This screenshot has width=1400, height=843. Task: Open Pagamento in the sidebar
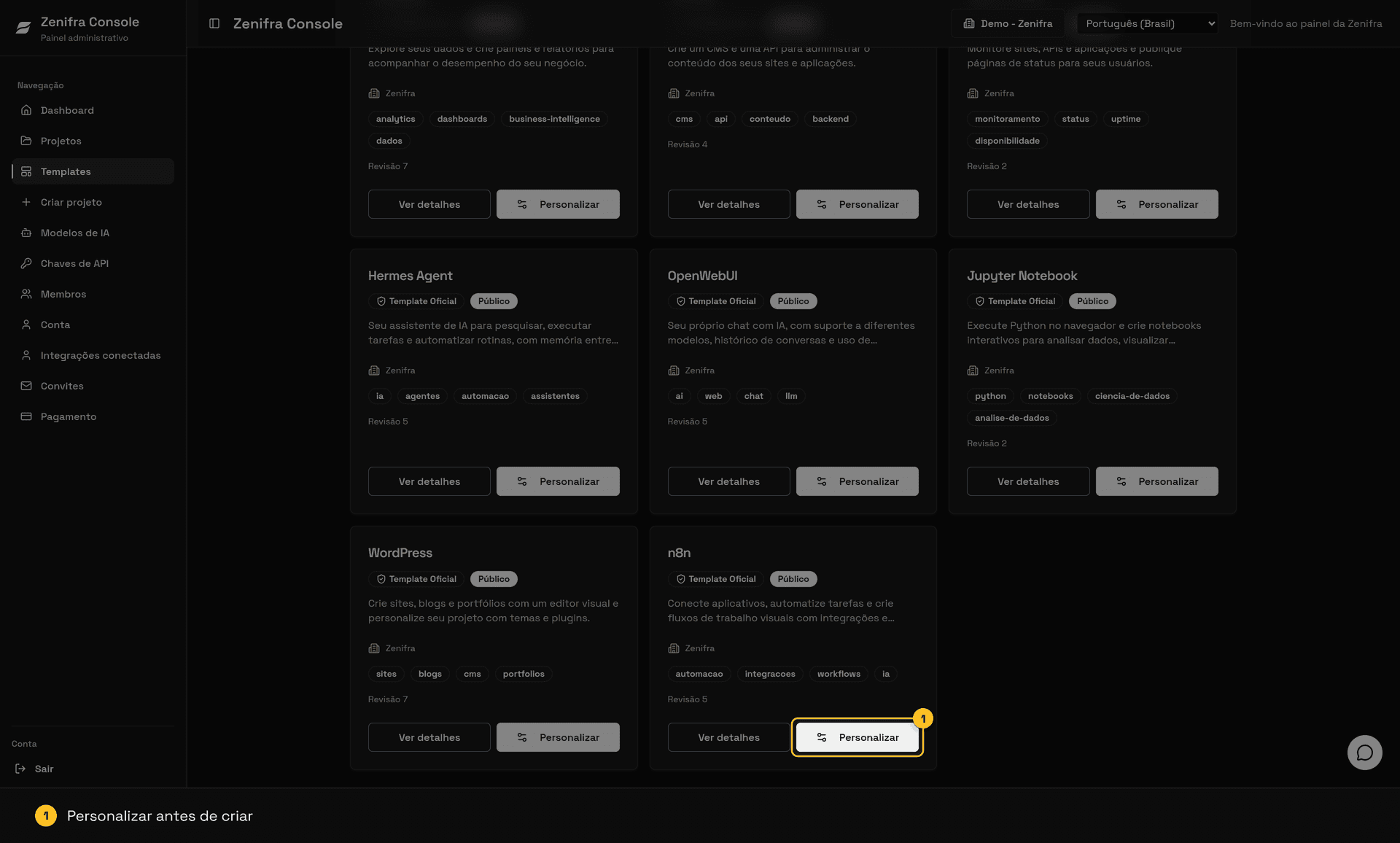93,416
